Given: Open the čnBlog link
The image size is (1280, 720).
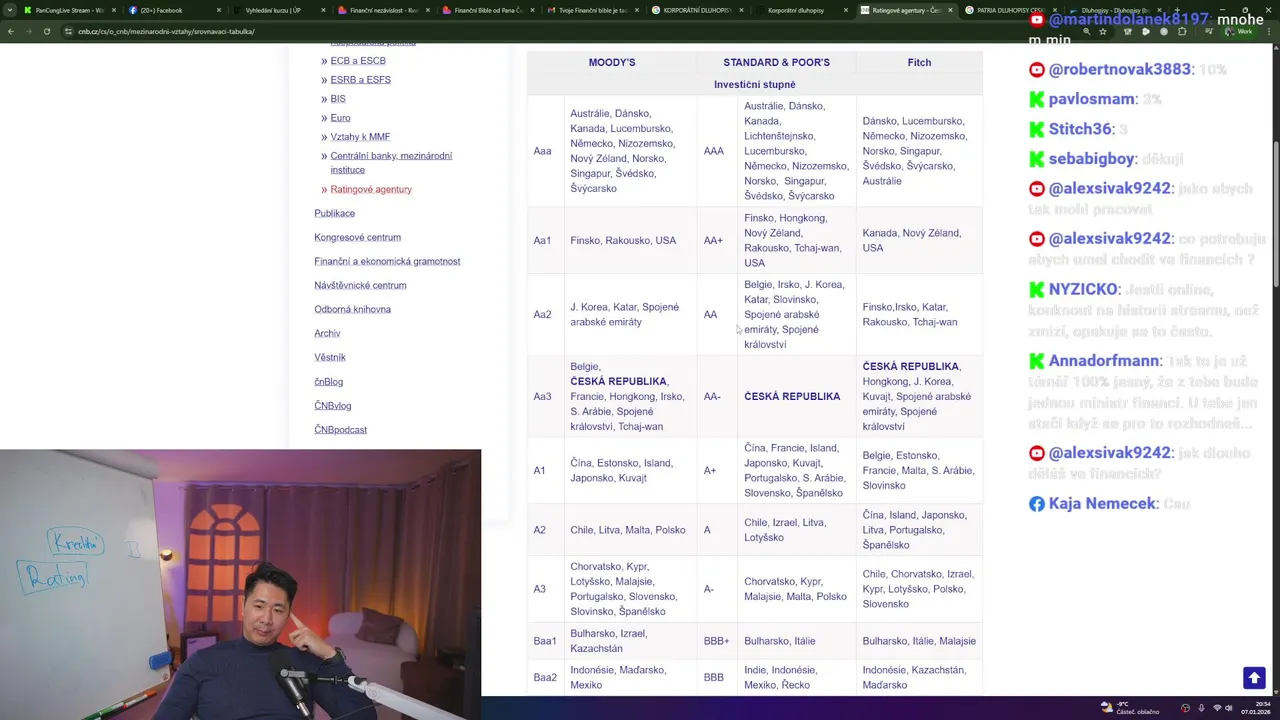Looking at the screenshot, I should click(x=328, y=382).
